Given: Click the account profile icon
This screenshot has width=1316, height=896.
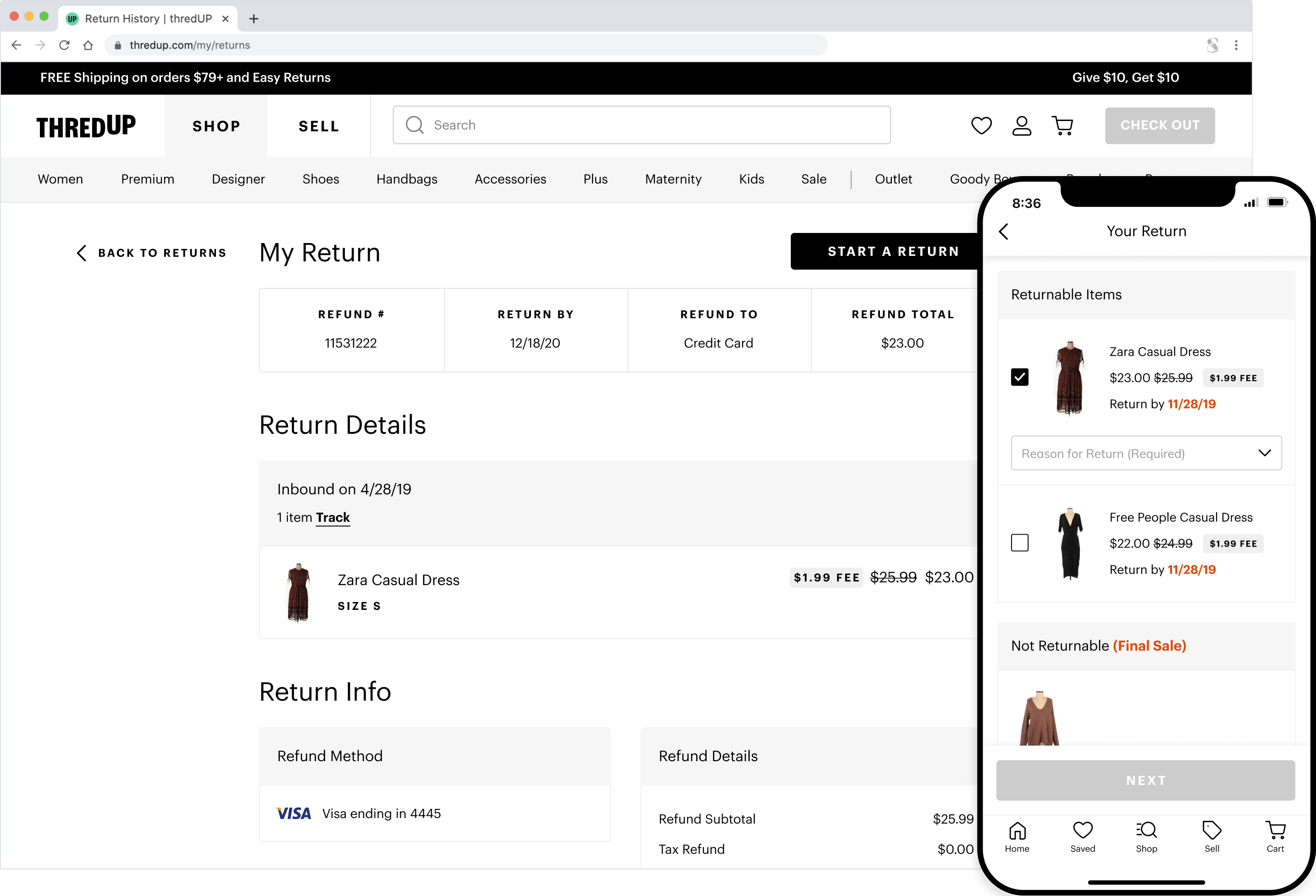Looking at the screenshot, I should click(1022, 125).
